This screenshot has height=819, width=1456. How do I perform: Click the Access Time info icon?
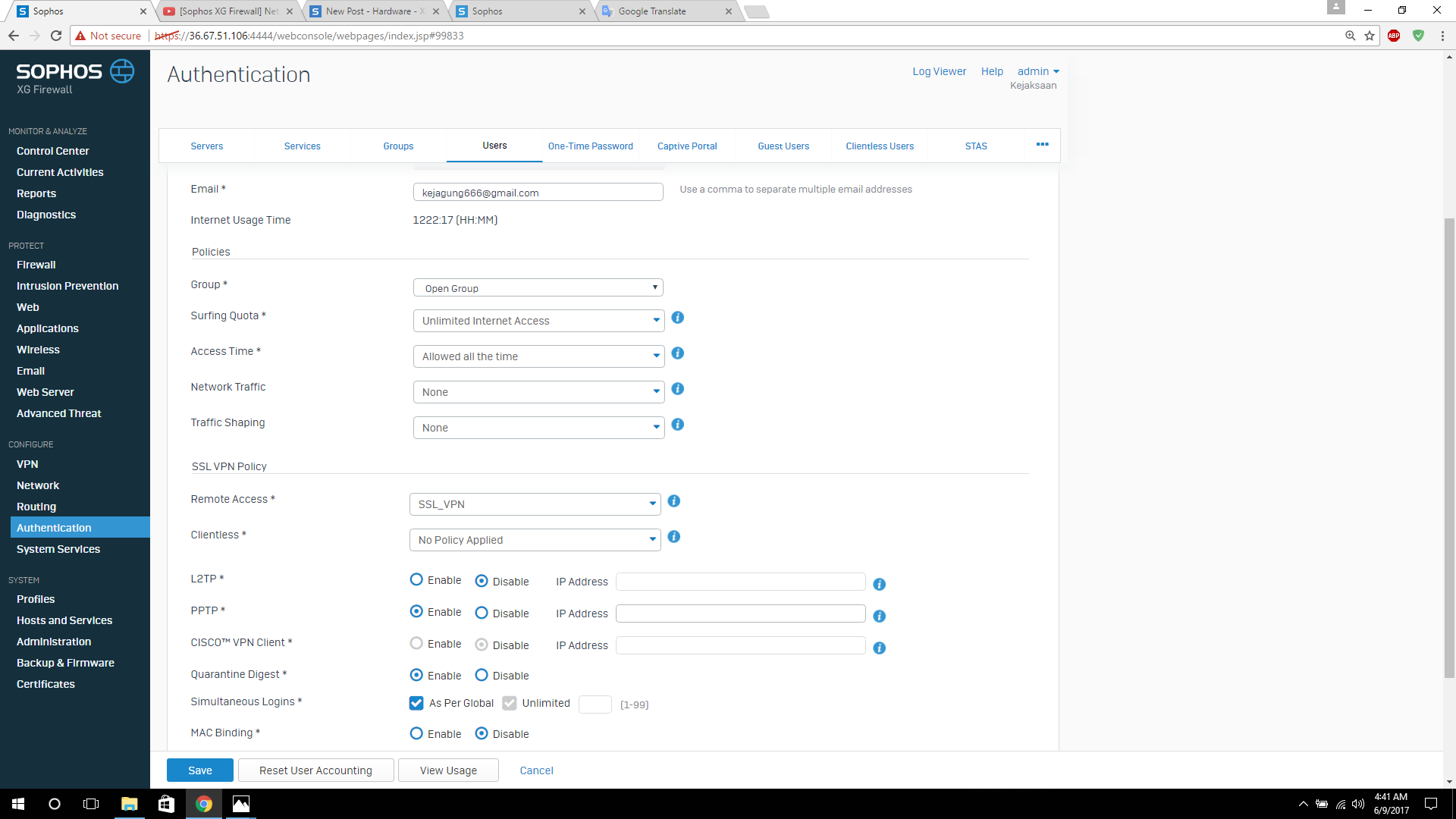[x=678, y=353]
